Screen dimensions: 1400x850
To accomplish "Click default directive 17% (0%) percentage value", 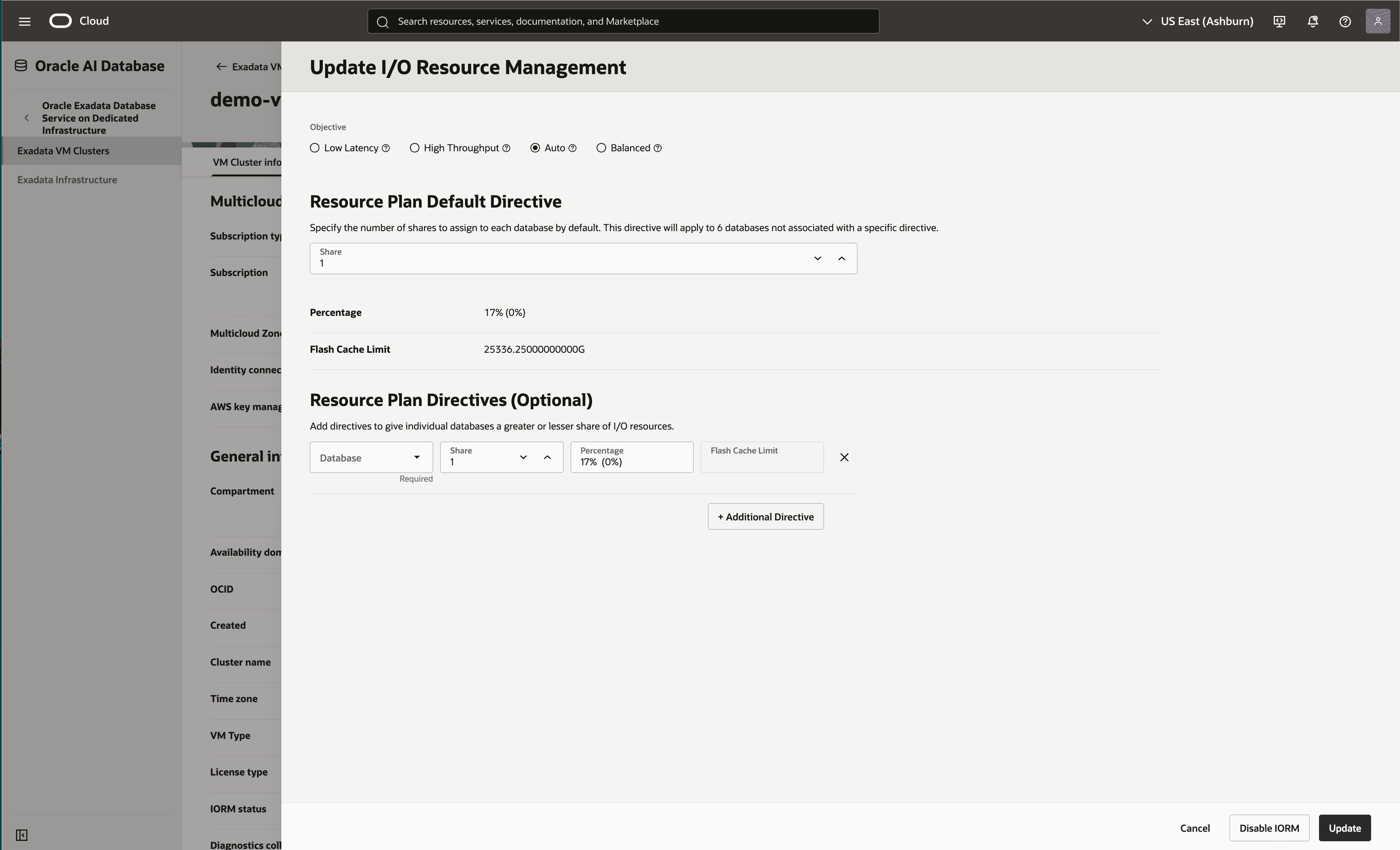I will point(505,312).
